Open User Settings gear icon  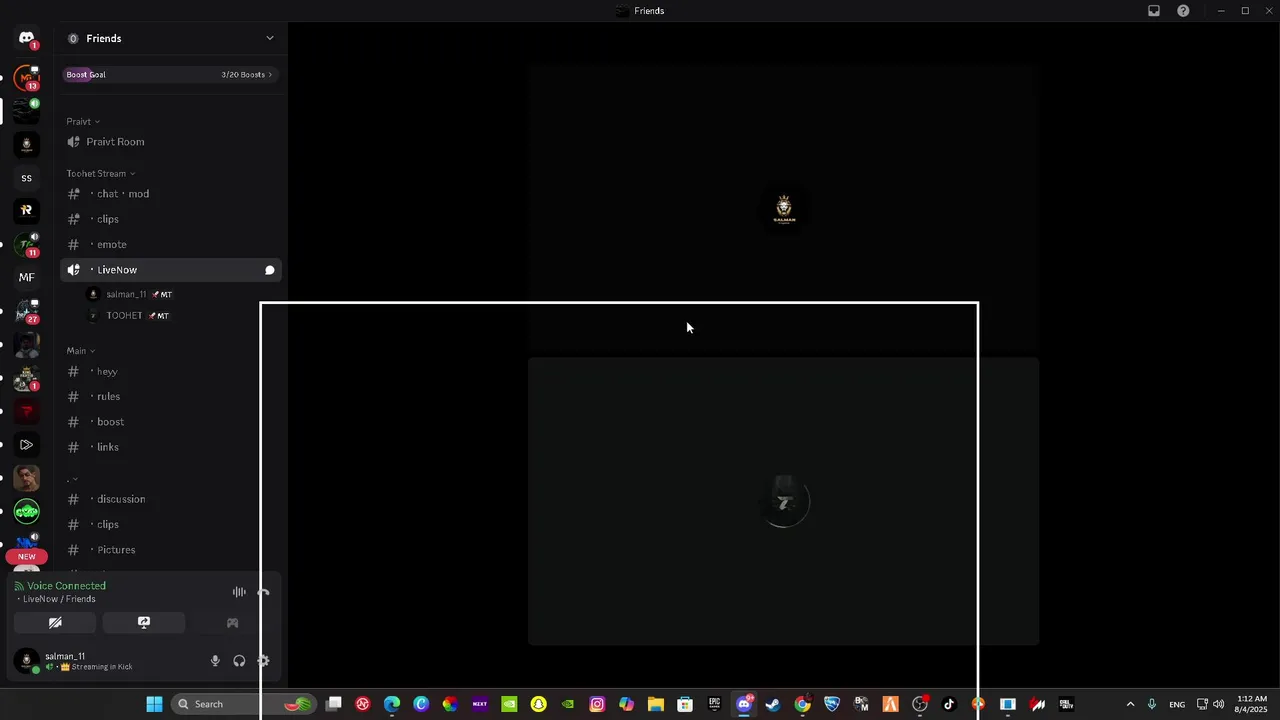[x=264, y=661]
